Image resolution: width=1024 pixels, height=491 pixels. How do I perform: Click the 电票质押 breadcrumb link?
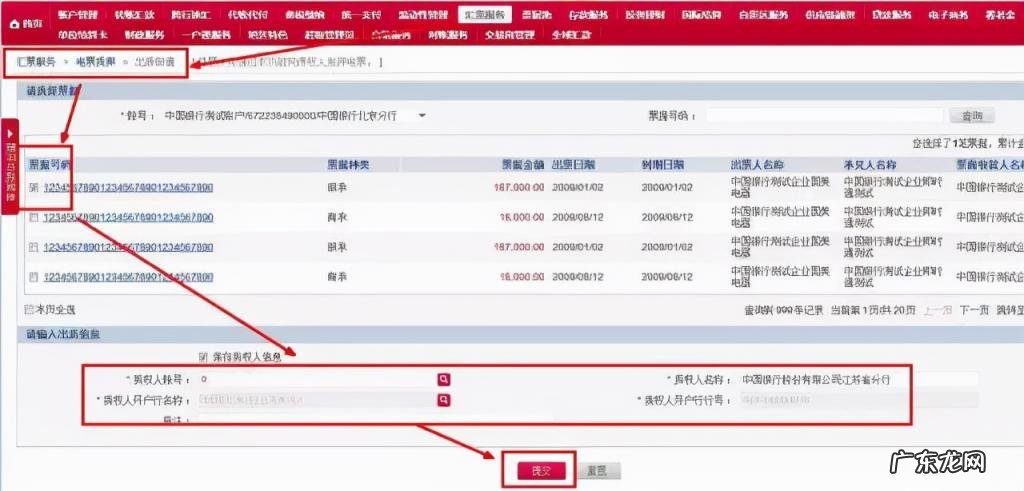pyautogui.click(x=96, y=62)
